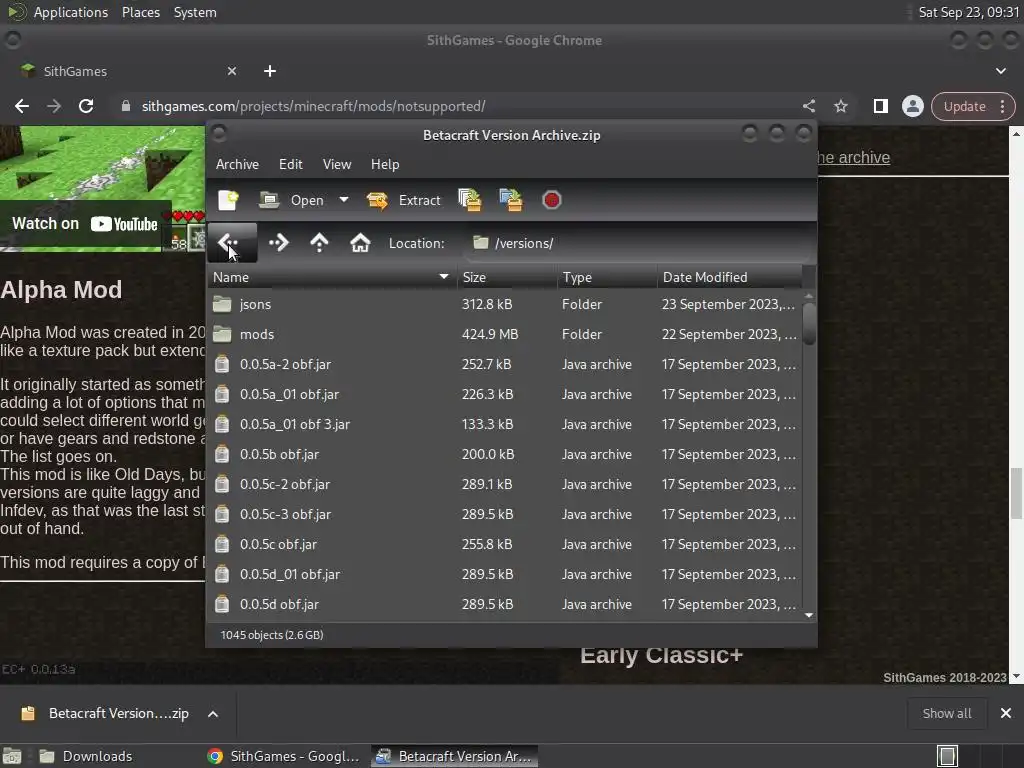This screenshot has height=768, width=1024.
Task: Share this page icon in Chrome
Action: [808, 106]
